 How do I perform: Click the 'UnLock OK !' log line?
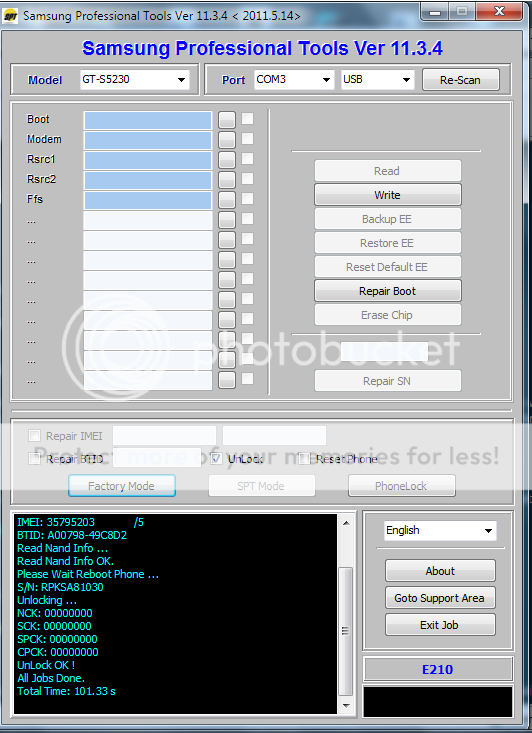(46, 665)
